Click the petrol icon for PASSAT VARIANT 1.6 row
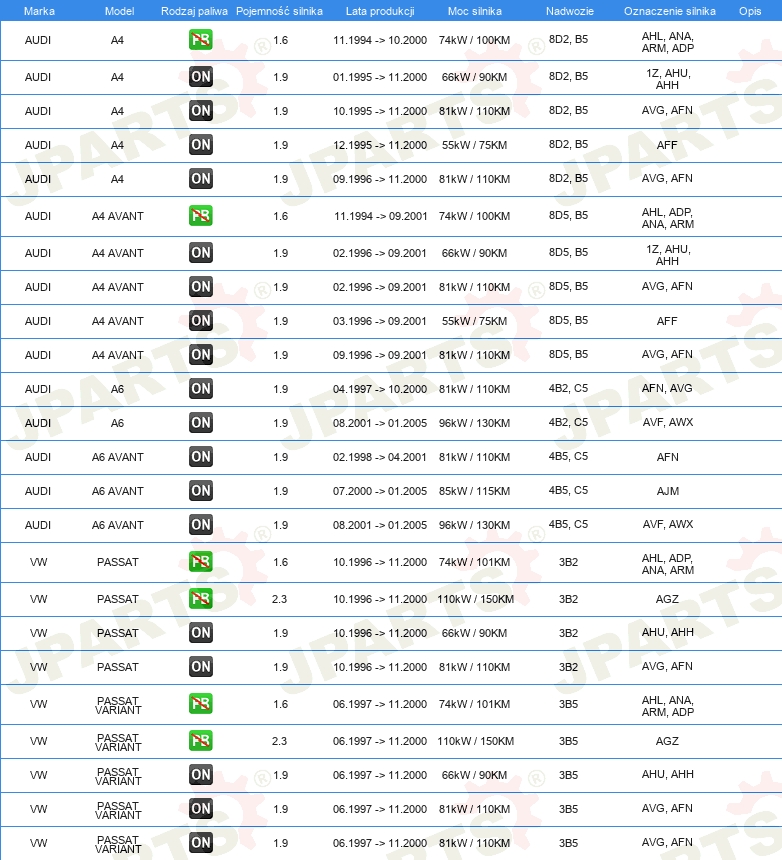Image resolution: width=782 pixels, height=860 pixels. point(201,704)
